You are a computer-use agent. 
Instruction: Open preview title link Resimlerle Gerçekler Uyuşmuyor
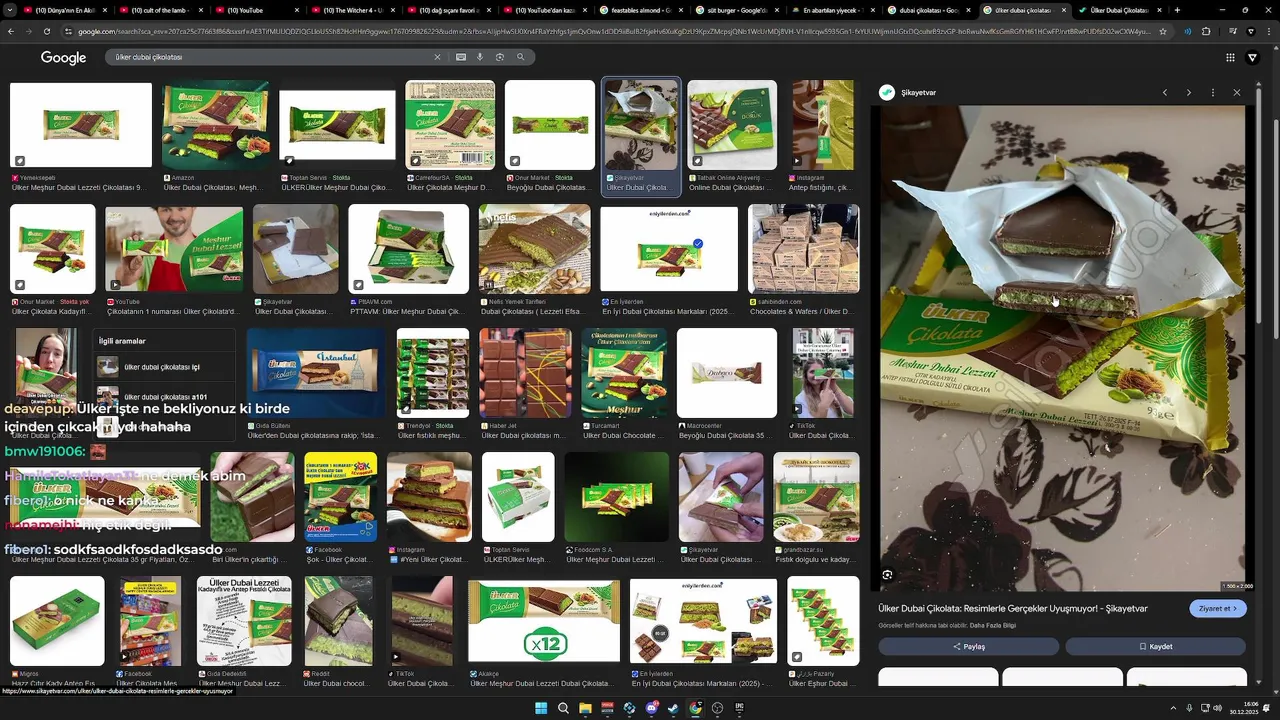1012,608
